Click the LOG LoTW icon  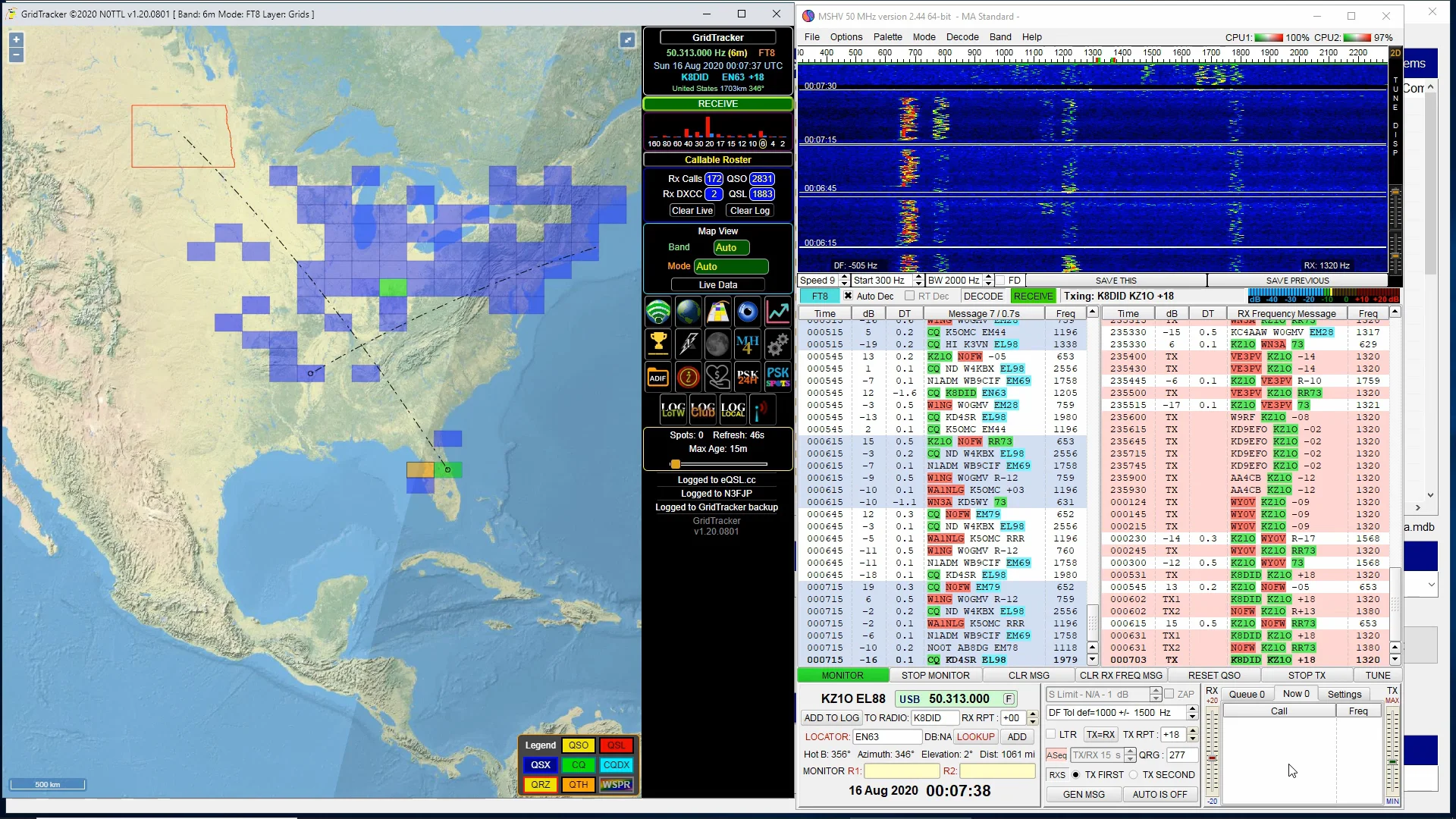pos(673,409)
